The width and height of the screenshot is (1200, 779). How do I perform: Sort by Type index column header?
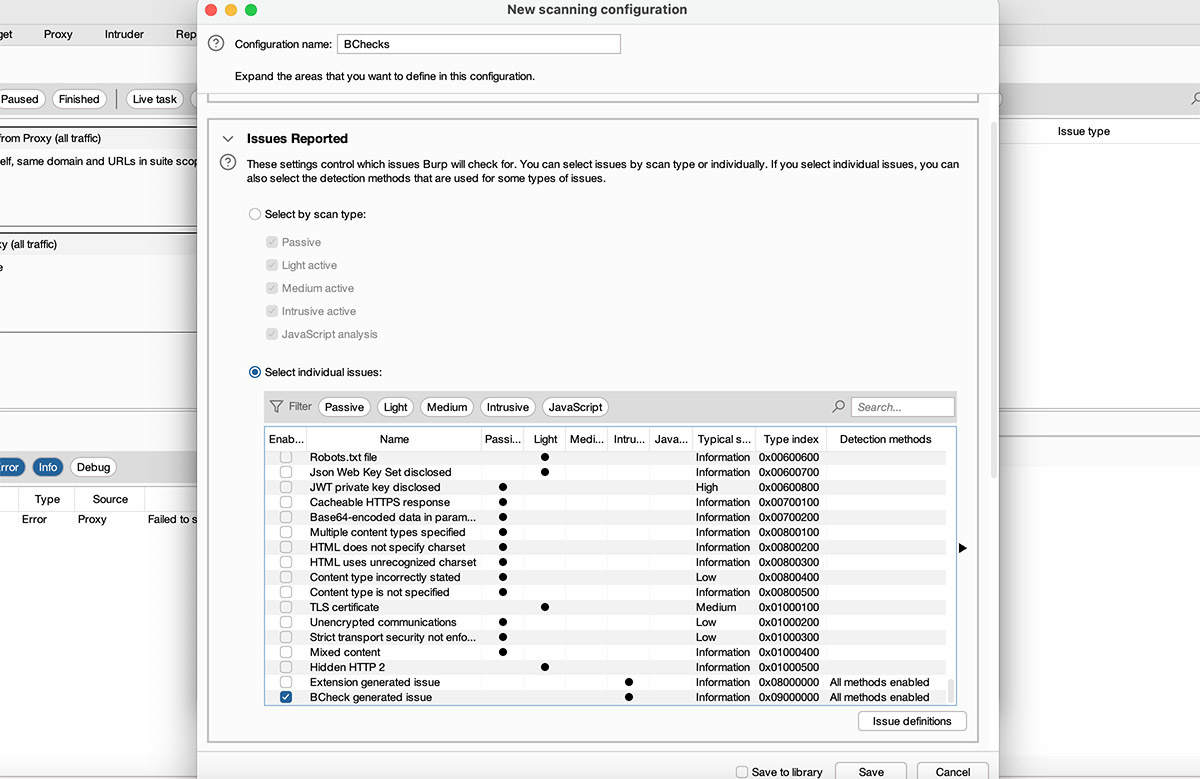coord(791,439)
